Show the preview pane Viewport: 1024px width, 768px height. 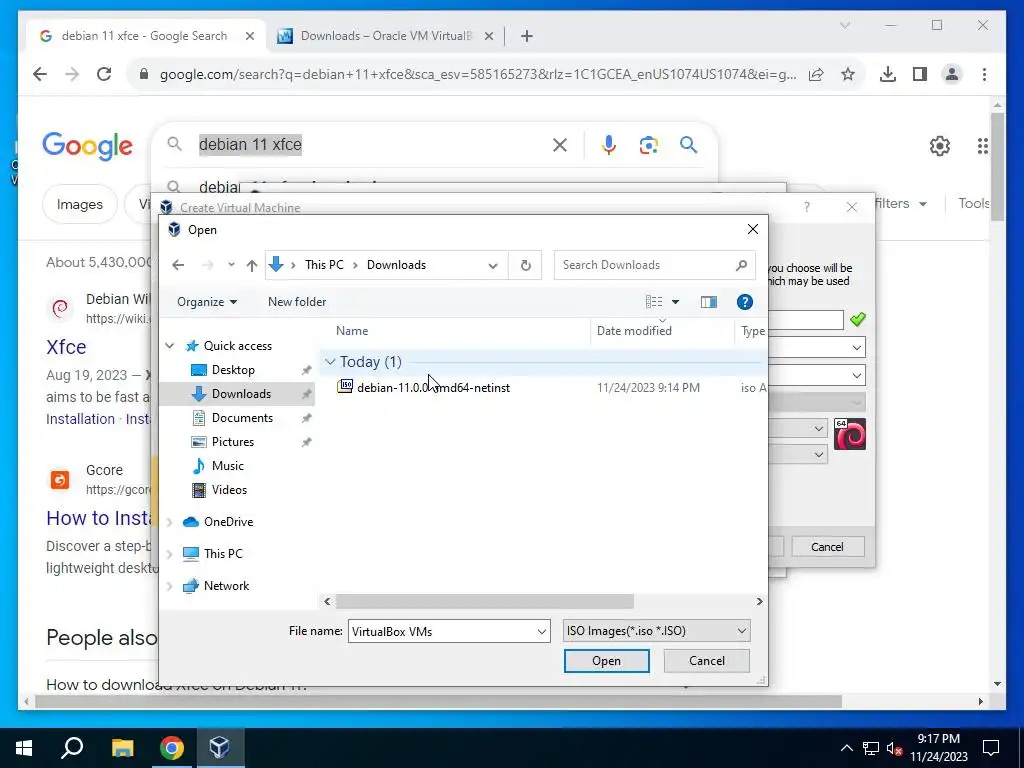[709, 302]
